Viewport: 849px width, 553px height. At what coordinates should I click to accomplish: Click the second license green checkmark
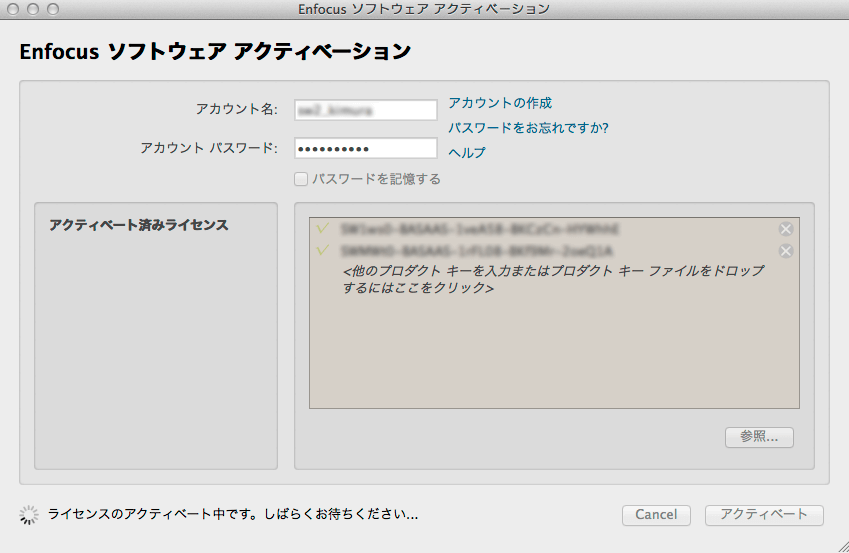[x=323, y=250]
